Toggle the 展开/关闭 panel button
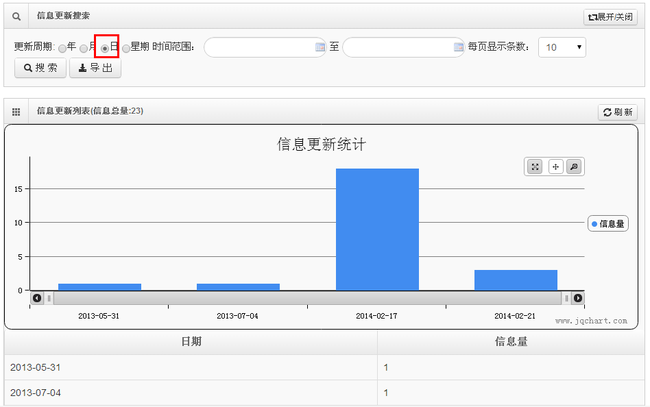Image resolution: width=650 pixels, height=407 pixels. coord(610,17)
